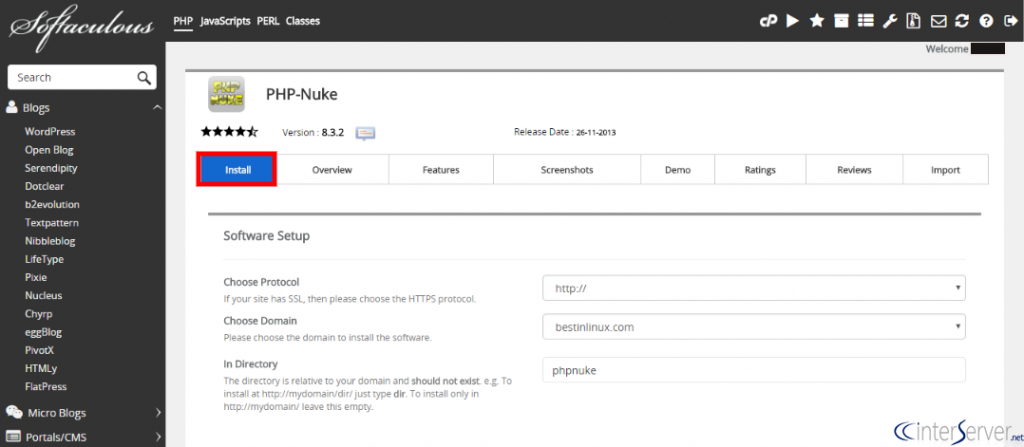Open help question mark icon
This screenshot has width=1024, height=447.
[x=985, y=21]
